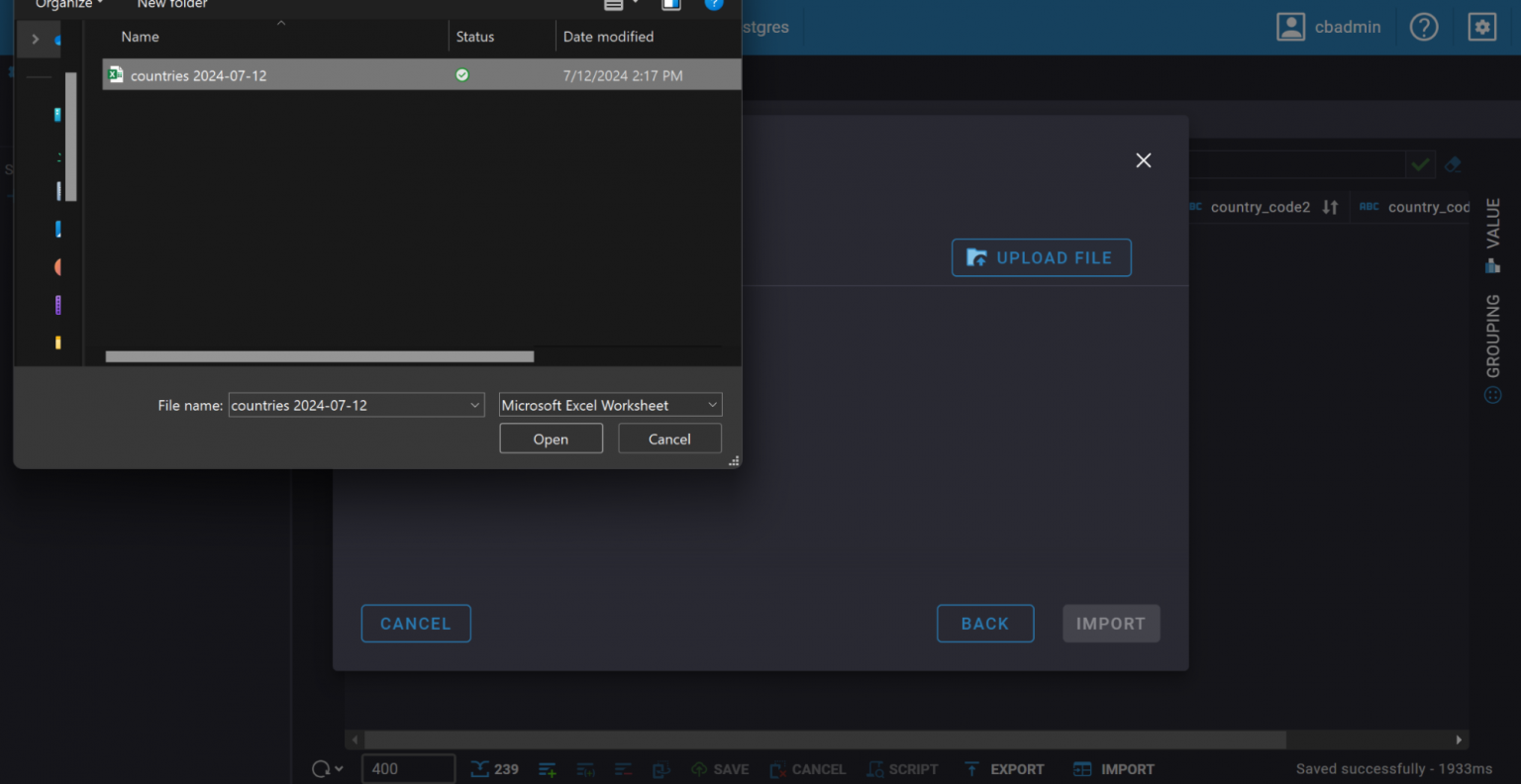Image resolution: width=1521 pixels, height=784 pixels.
Task: Refresh data with the circular refresh icon
Action: point(321,769)
